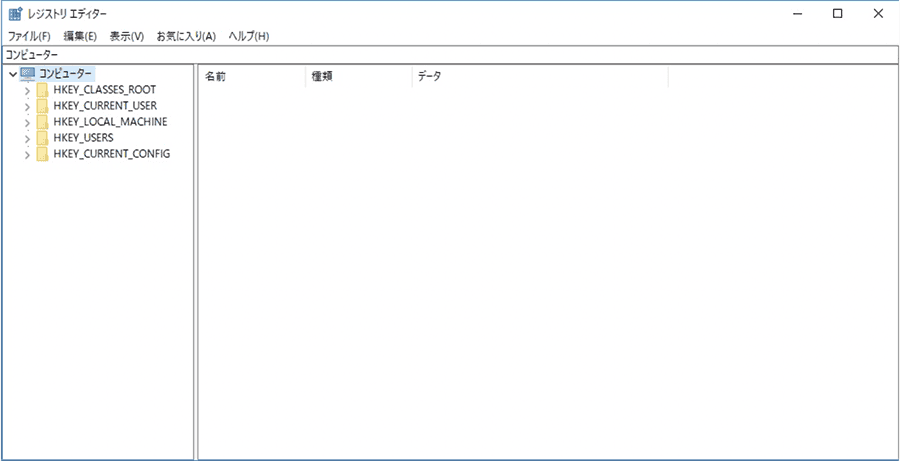
Task: Select the HKEY_LOCAL_MACHINE label
Action: coord(110,122)
